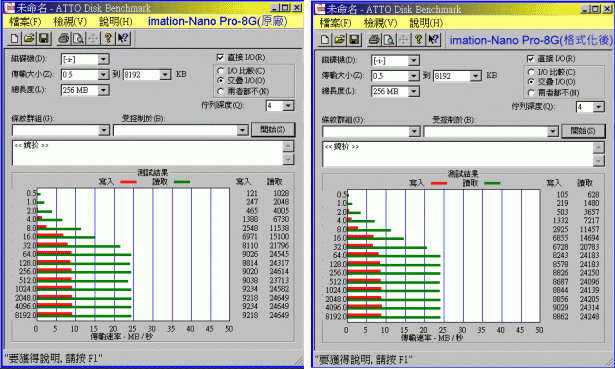The image size is (615, 369).
Task: Click Print Preview icon in right window toolbar
Action: pyautogui.click(x=389, y=40)
